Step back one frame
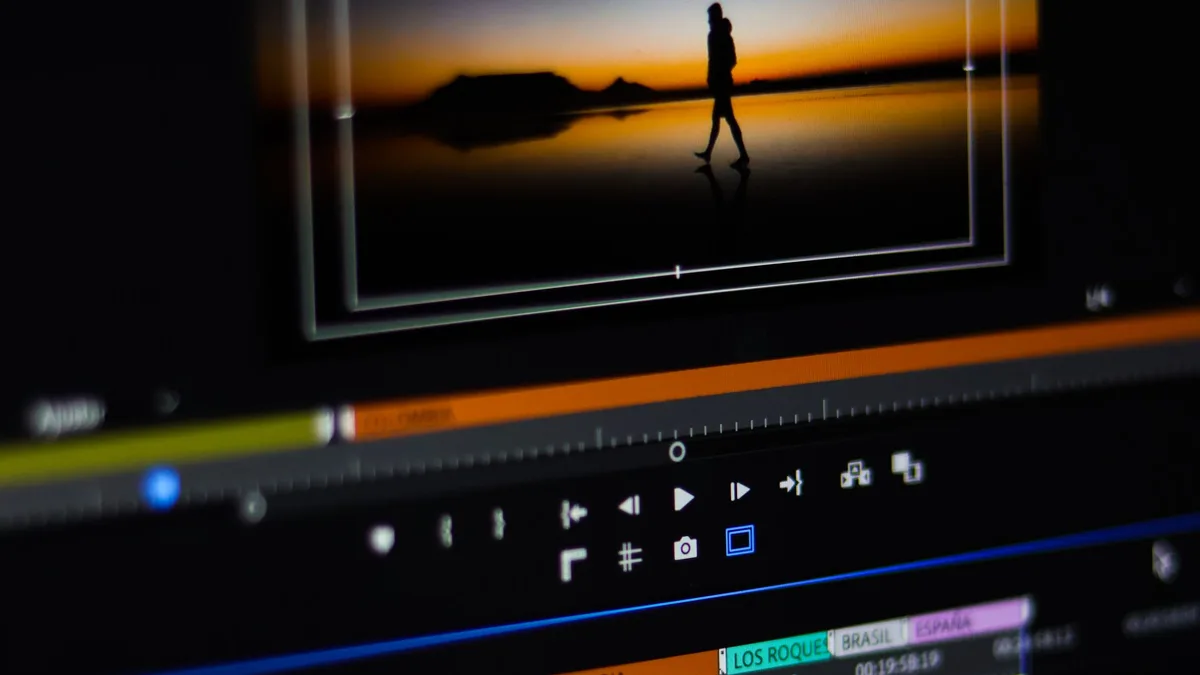The height and width of the screenshot is (675, 1200). click(x=629, y=505)
